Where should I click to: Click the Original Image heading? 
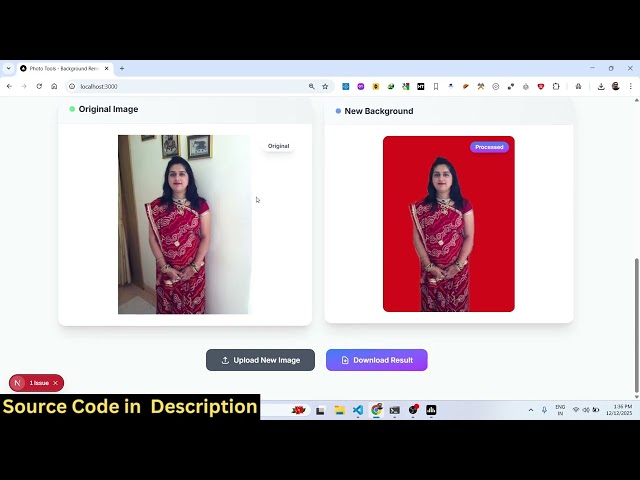(x=108, y=109)
